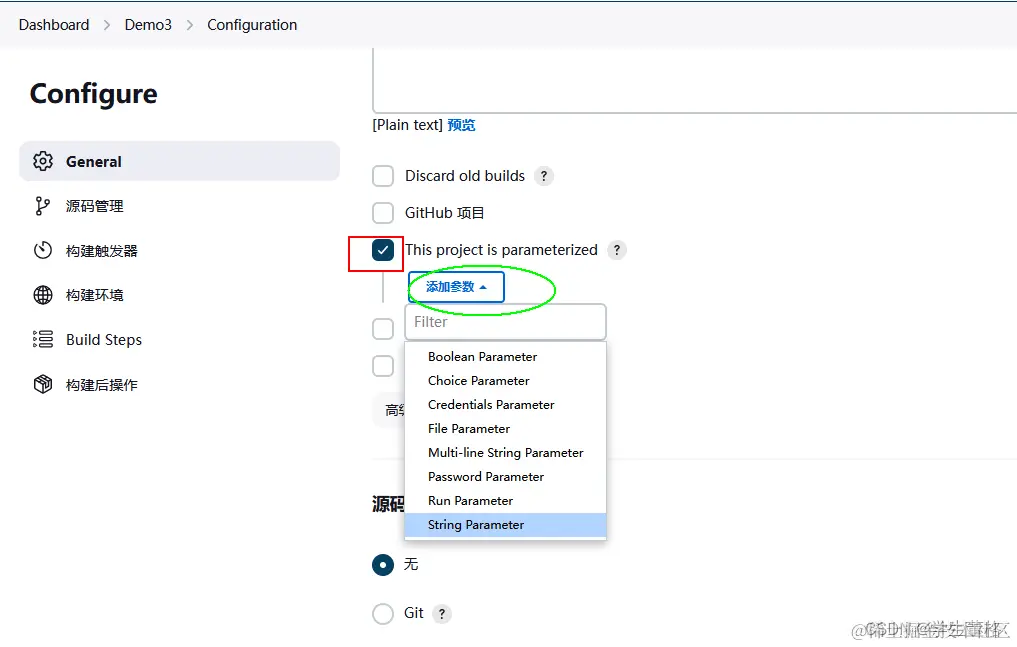Open help for Discard old builds
The image size is (1017, 647).
(x=544, y=176)
